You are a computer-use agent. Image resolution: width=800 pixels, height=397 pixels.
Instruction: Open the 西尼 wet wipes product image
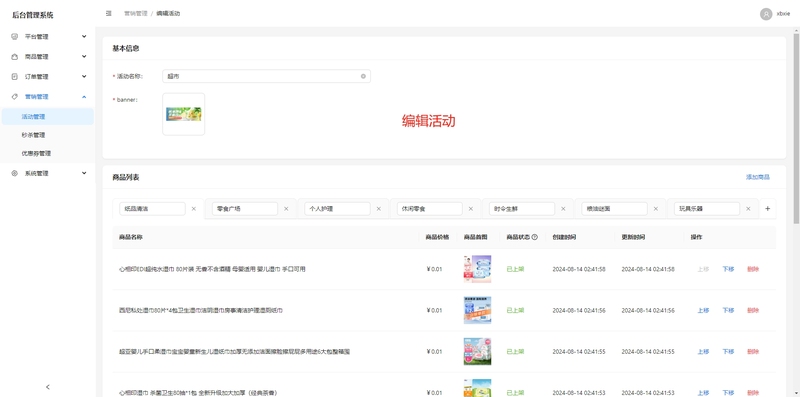tap(478, 310)
